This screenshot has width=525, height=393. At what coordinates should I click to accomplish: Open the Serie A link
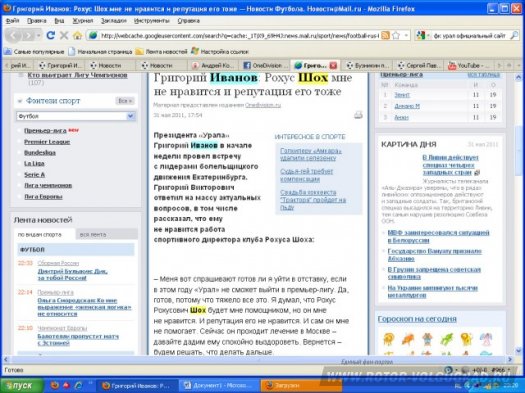(x=34, y=175)
